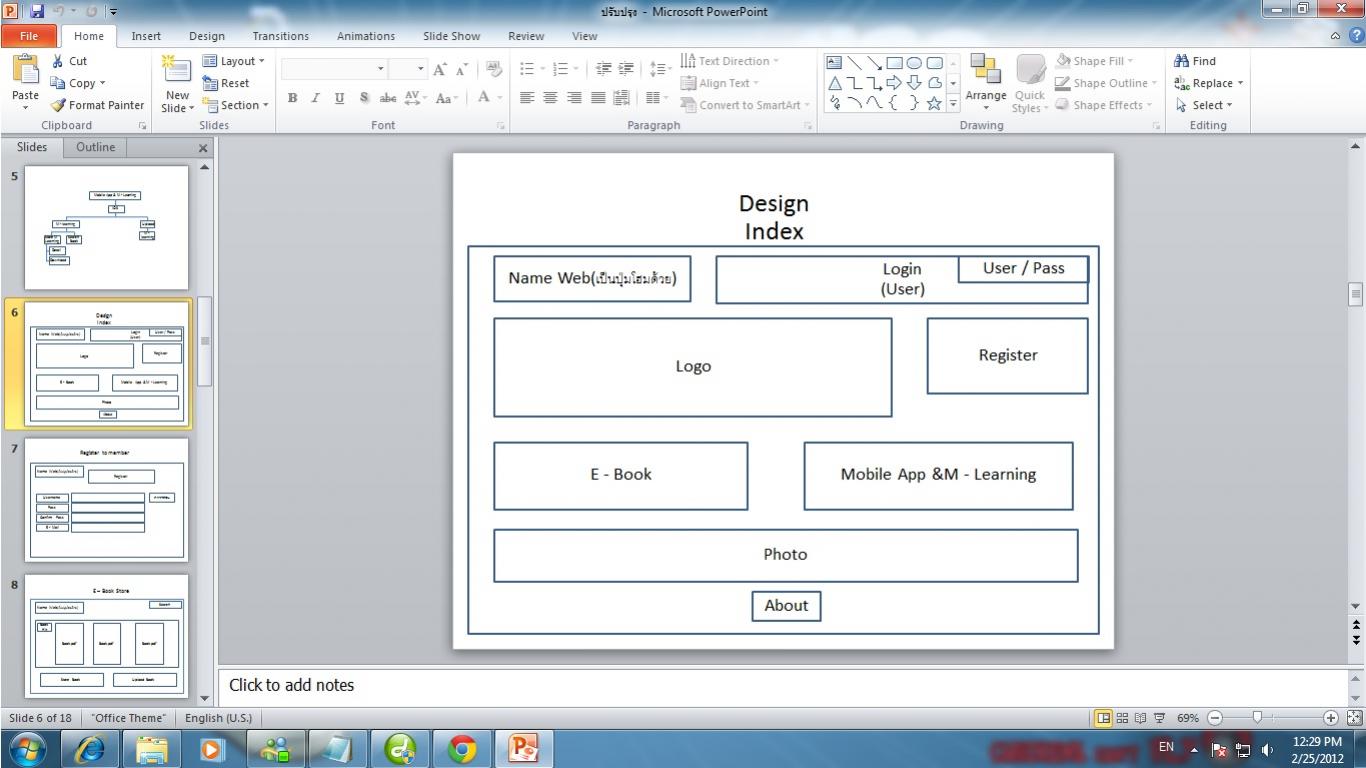Center the paragraph text
This screenshot has height=768, width=1366.
(x=550, y=97)
